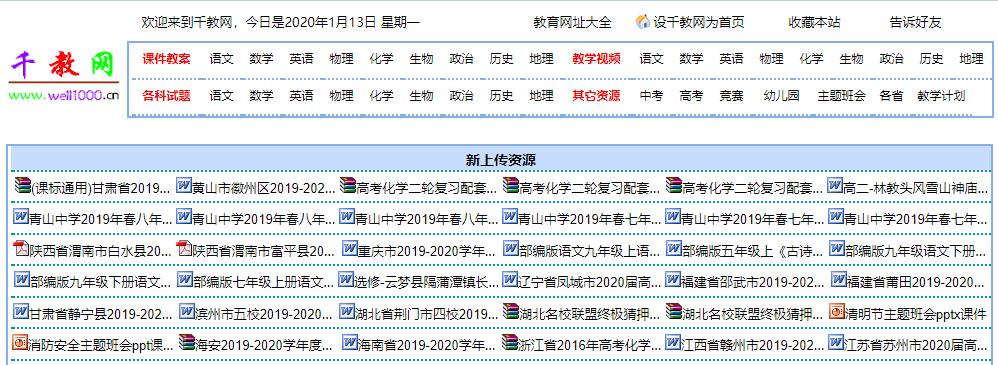Open 其它资源 navigation section
This screenshot has width=998, height=365.
pyautogui.click(x=596, y=96)
